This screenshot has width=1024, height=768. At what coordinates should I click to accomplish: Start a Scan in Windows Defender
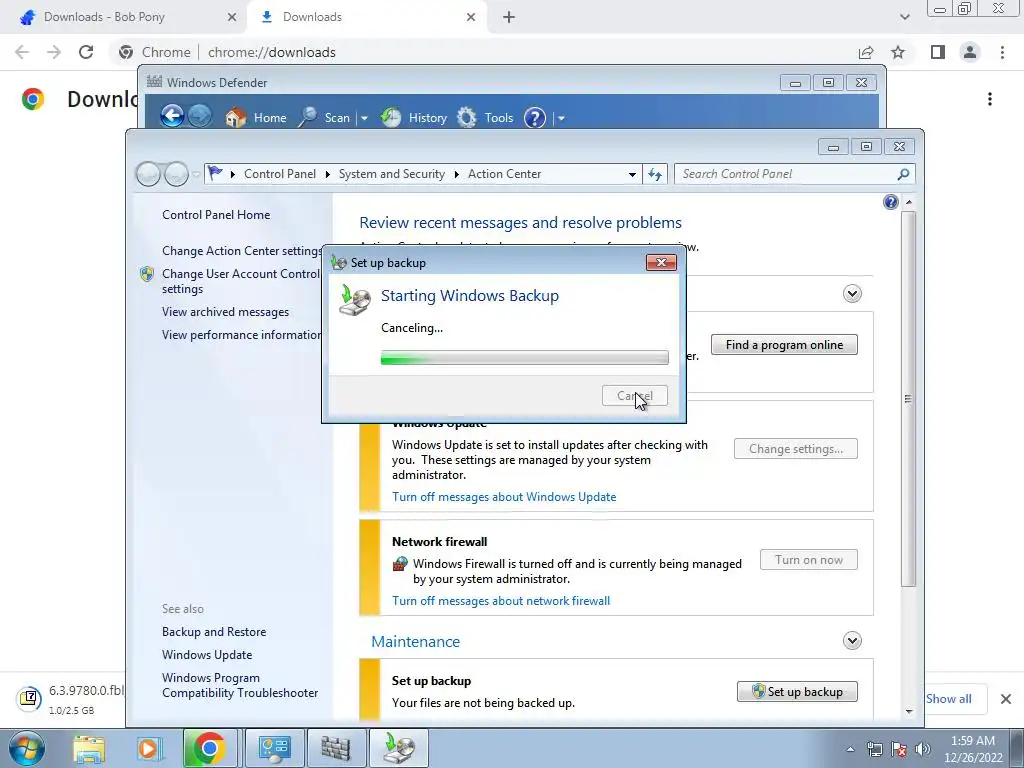tap(325, 118)
